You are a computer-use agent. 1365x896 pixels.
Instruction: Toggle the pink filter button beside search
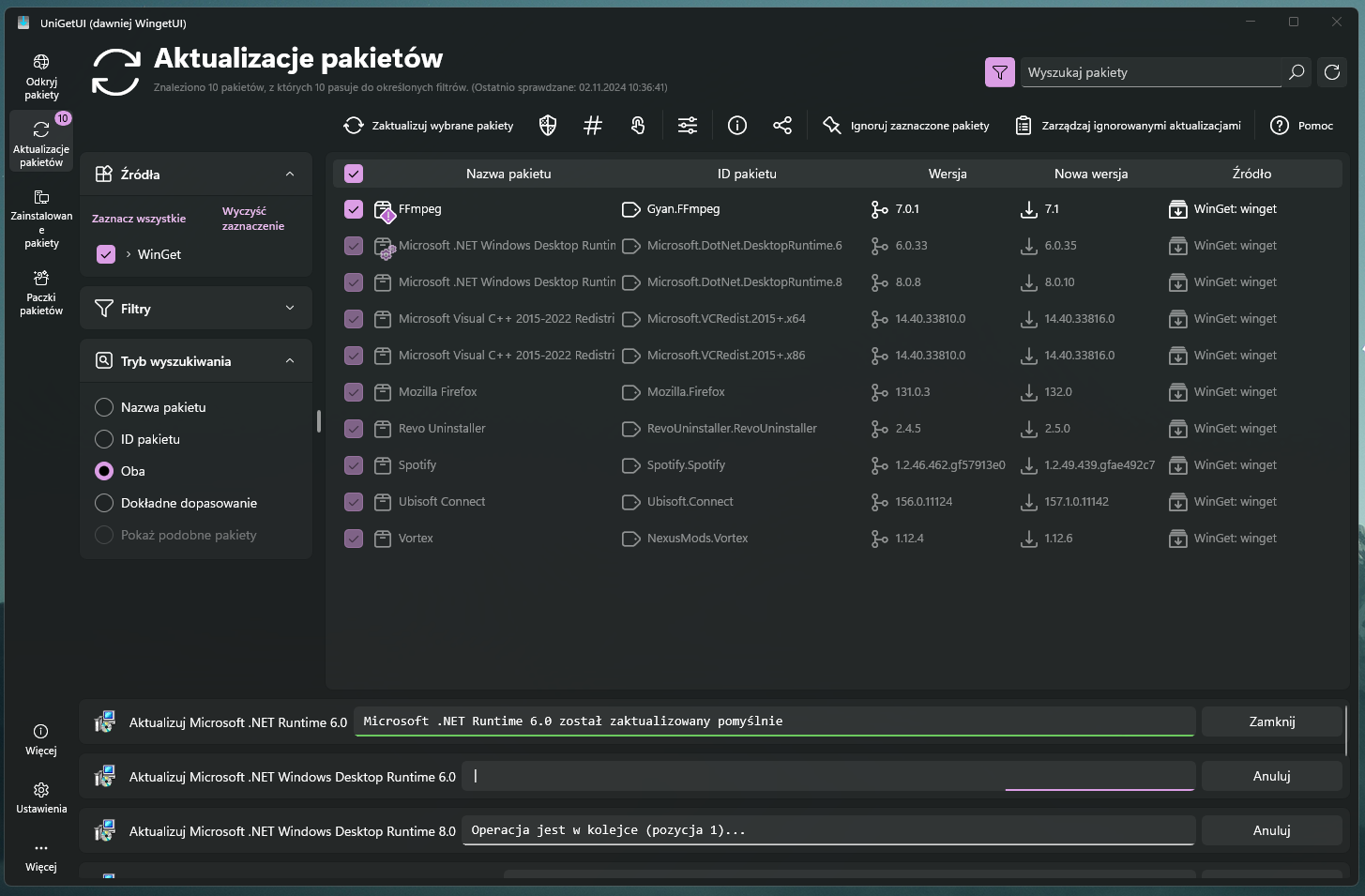click(1000, 72)
